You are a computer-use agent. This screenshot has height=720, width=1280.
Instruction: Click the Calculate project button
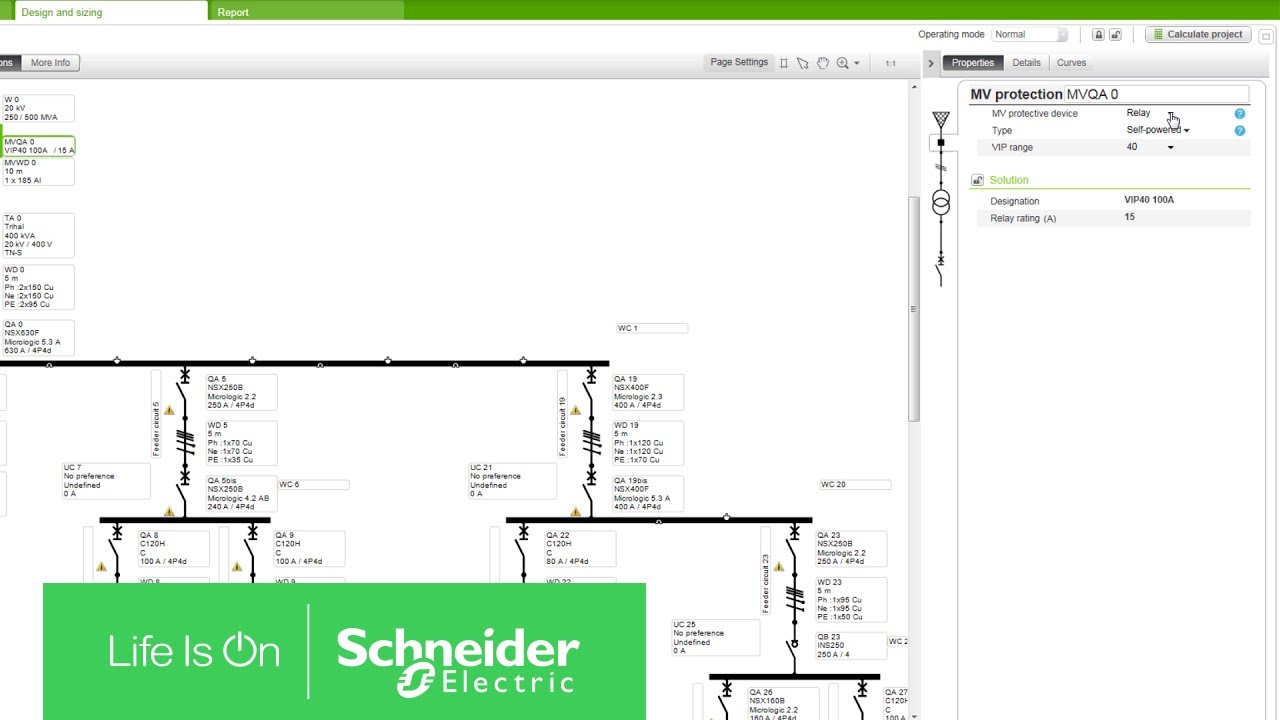(1196, 34)
